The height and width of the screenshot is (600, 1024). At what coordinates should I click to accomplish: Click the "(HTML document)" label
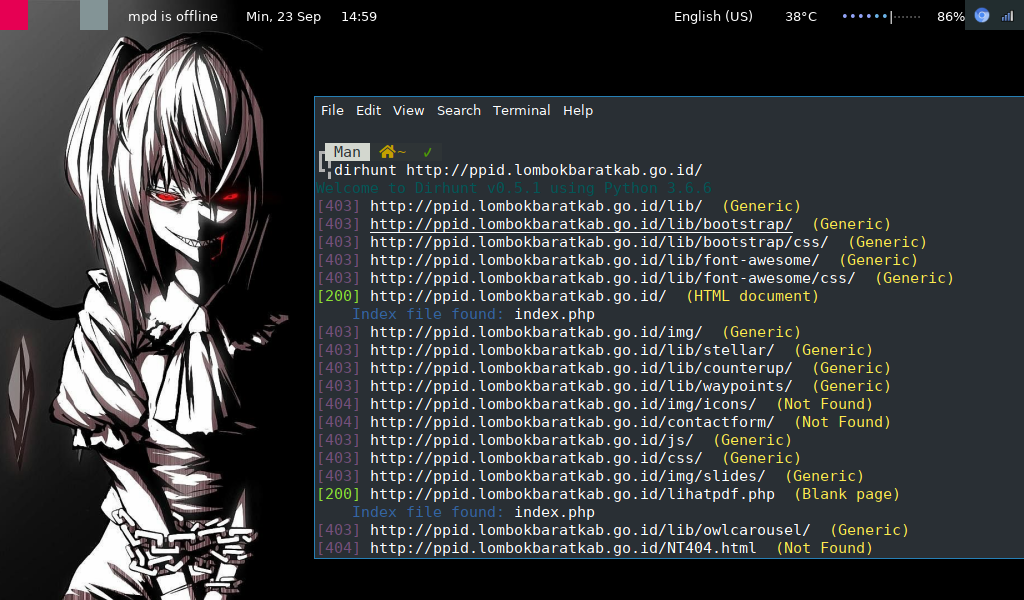click(x=752, y=296)
